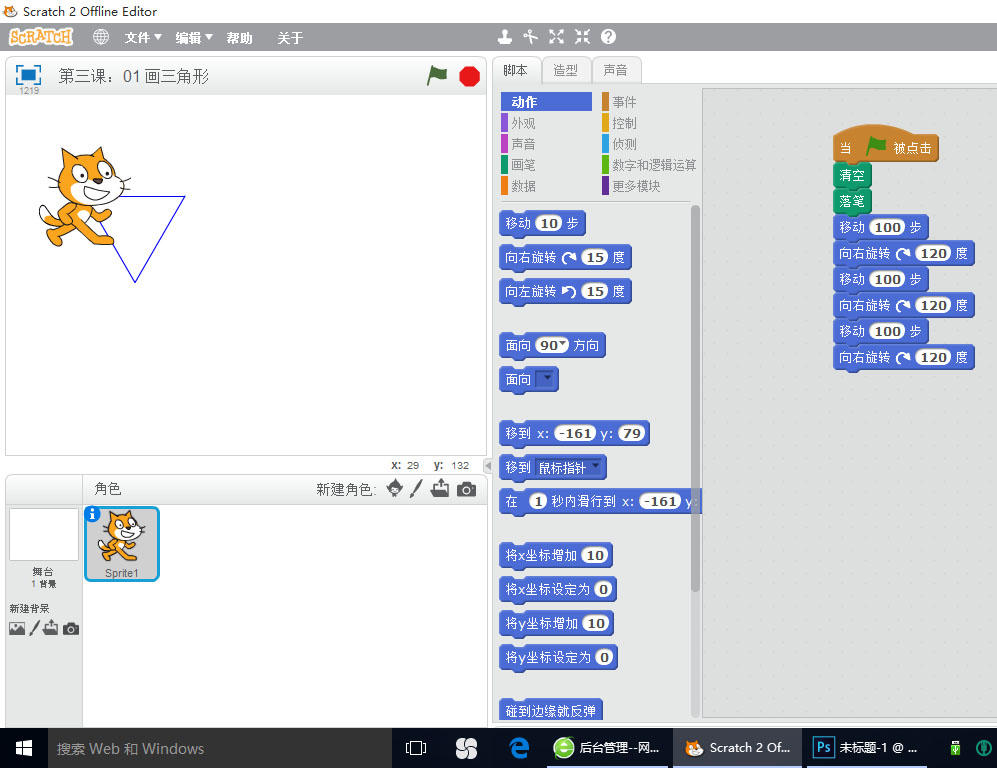Select the stage thumbnail

click(43, 535)
